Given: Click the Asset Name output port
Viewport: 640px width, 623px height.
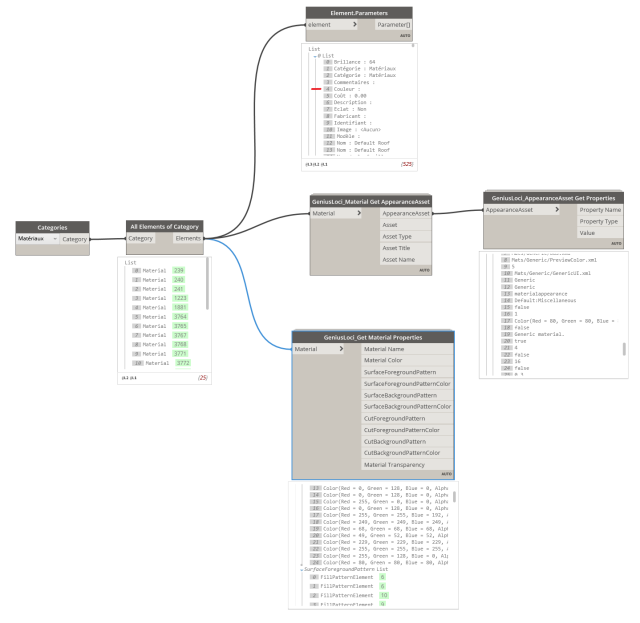Looking at the screenshot, I should click(406, 260).
